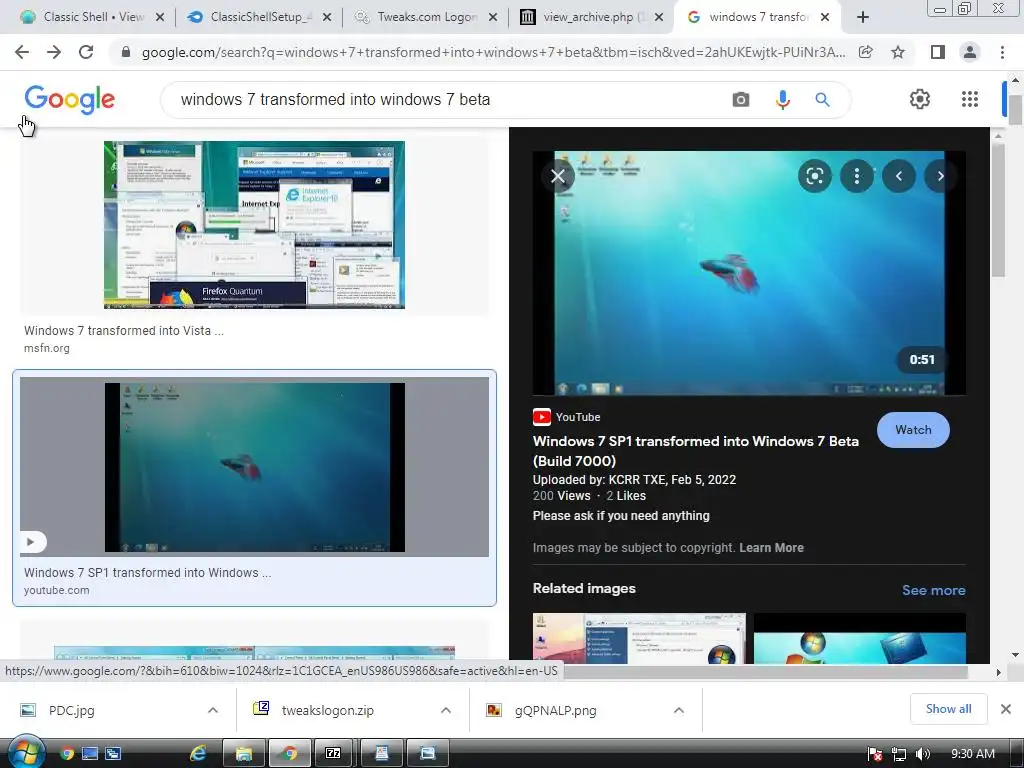Screen dimensions: 1024x768
Task: Close the downloads bar
Action: coord(1006,709)
